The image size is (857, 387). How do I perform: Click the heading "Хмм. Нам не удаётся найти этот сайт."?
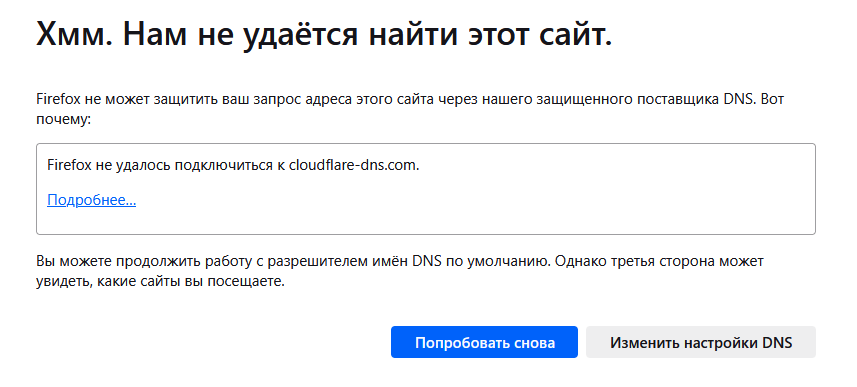(324, 35)
